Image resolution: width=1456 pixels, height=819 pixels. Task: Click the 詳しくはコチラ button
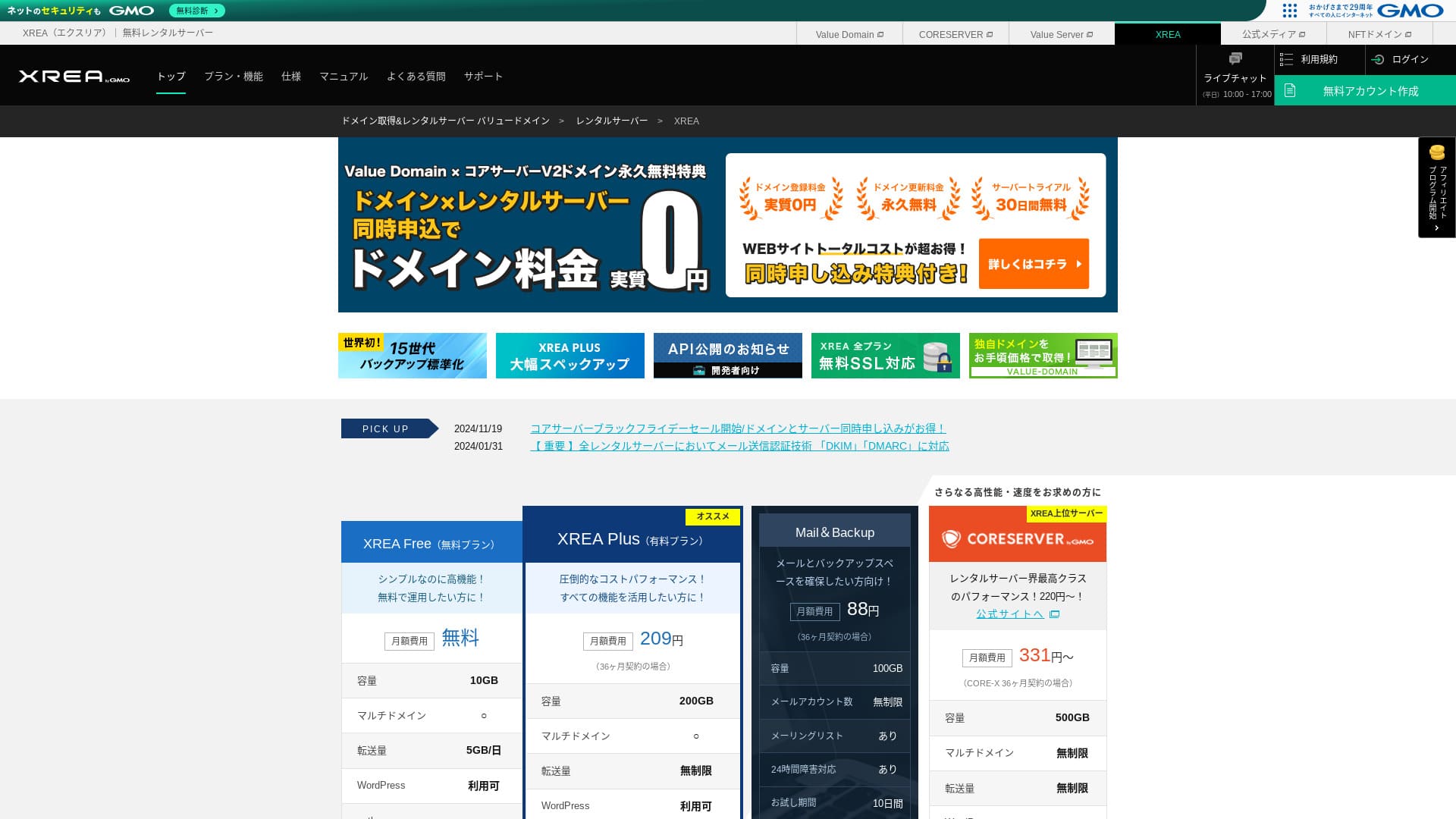tap(1033, 263)
